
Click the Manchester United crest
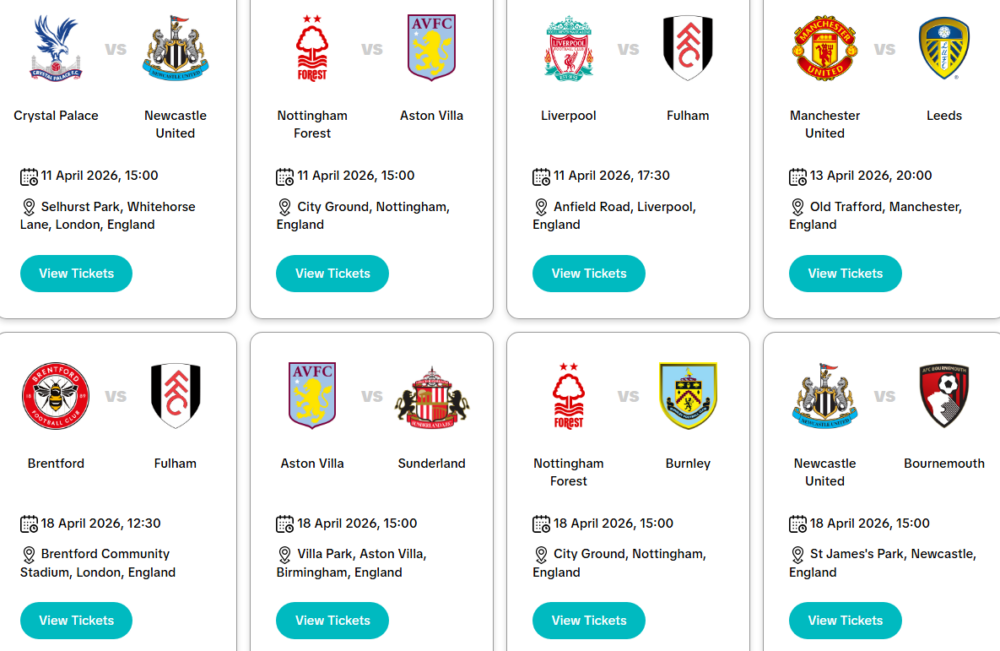[x=824, y=48]
